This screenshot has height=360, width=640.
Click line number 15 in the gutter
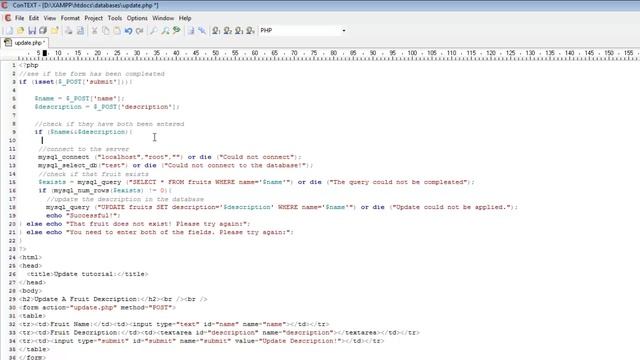[x=12, y=182]
